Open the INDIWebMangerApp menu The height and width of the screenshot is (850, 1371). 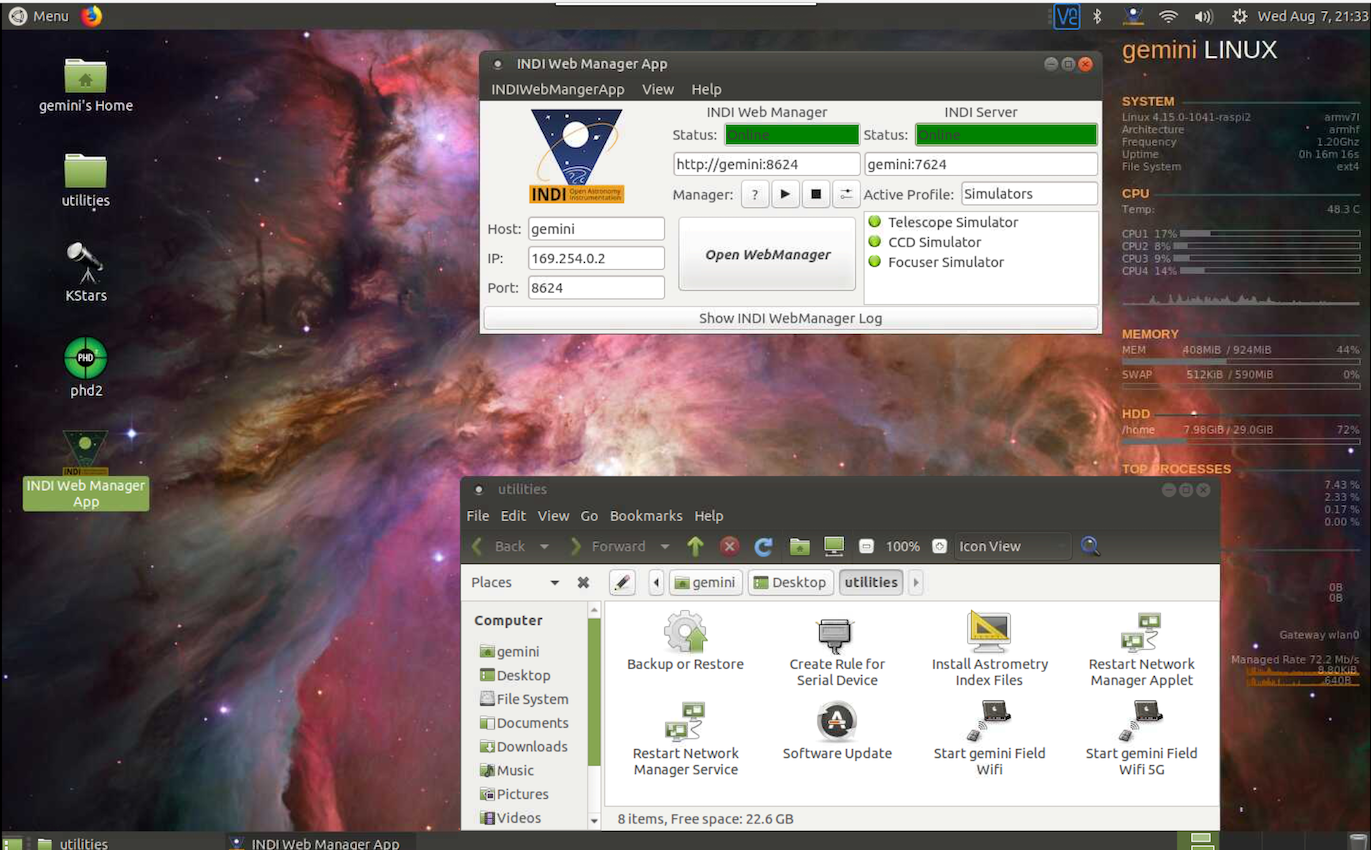557,89
